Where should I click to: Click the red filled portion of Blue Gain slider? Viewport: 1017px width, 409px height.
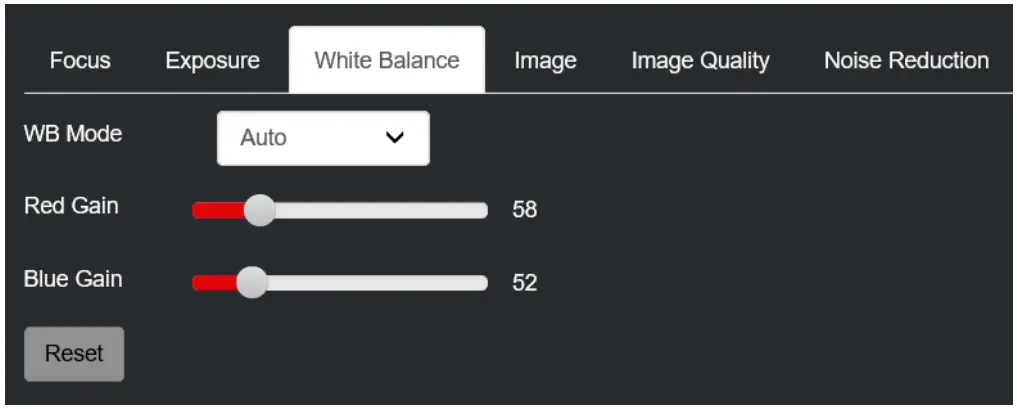tap(213, 282)
